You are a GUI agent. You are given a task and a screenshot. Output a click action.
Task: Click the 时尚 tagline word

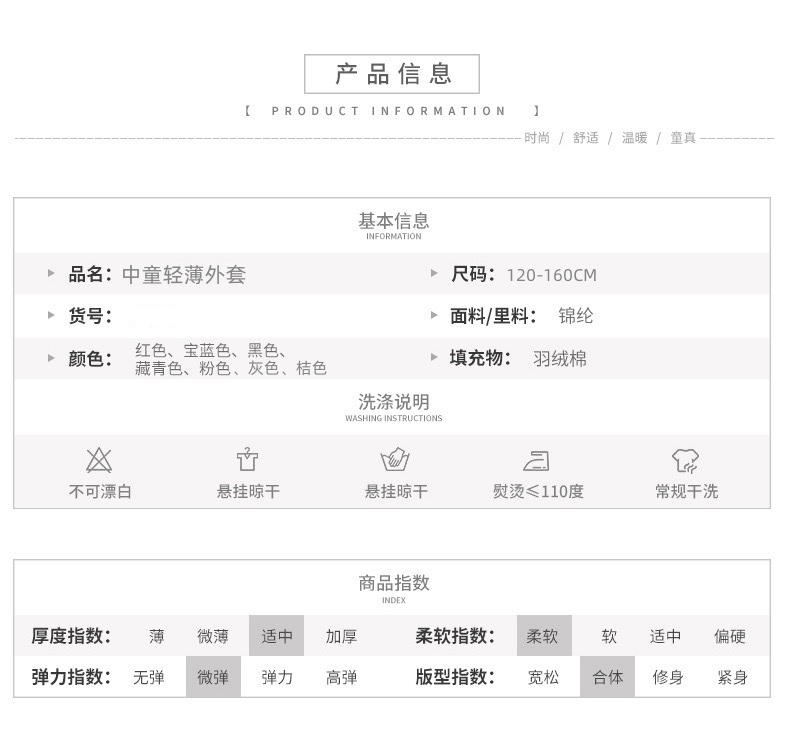537,138
